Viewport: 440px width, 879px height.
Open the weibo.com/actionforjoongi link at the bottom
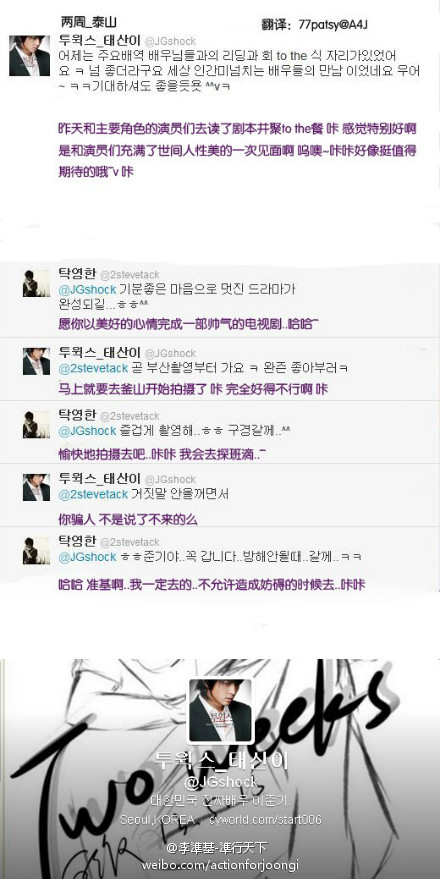point(220,864)
